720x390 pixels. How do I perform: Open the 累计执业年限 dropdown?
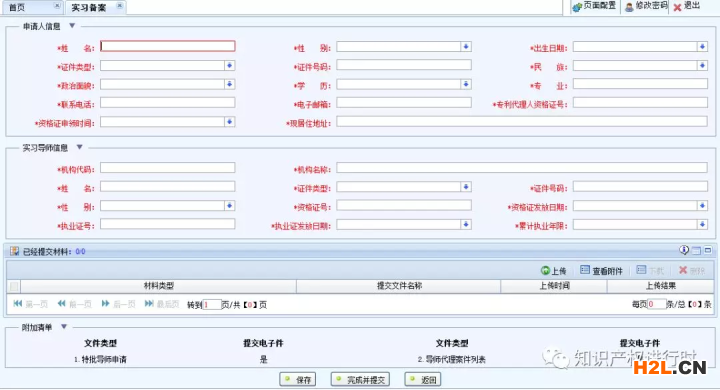703,224
